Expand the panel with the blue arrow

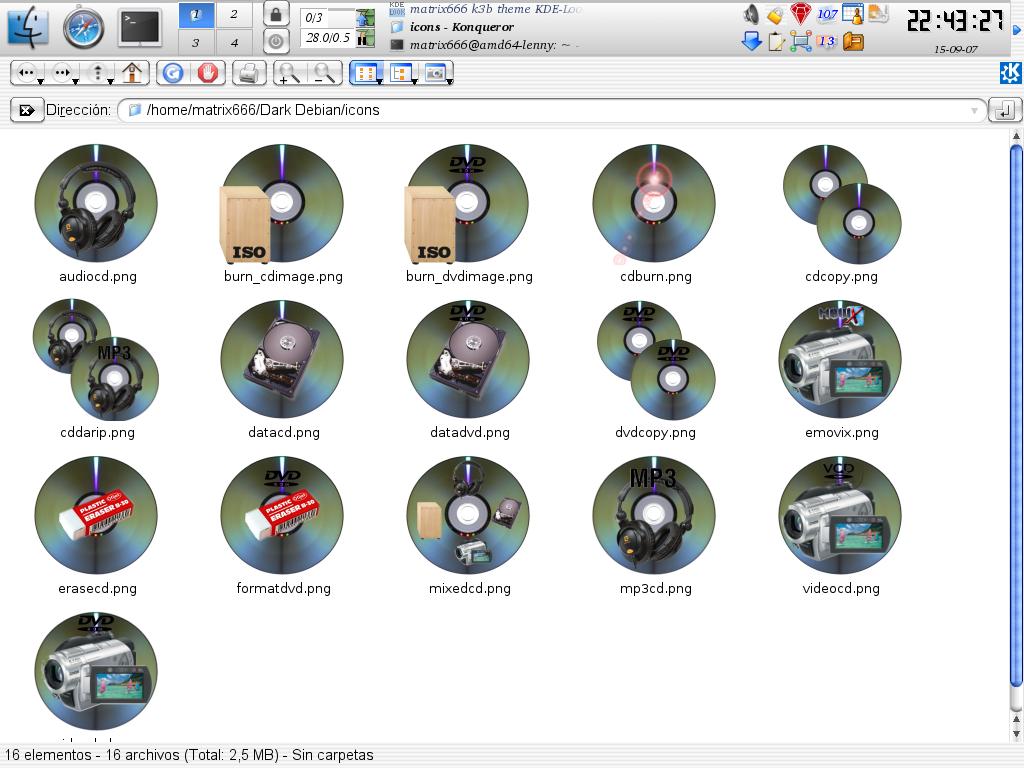tap(1017, 30)
